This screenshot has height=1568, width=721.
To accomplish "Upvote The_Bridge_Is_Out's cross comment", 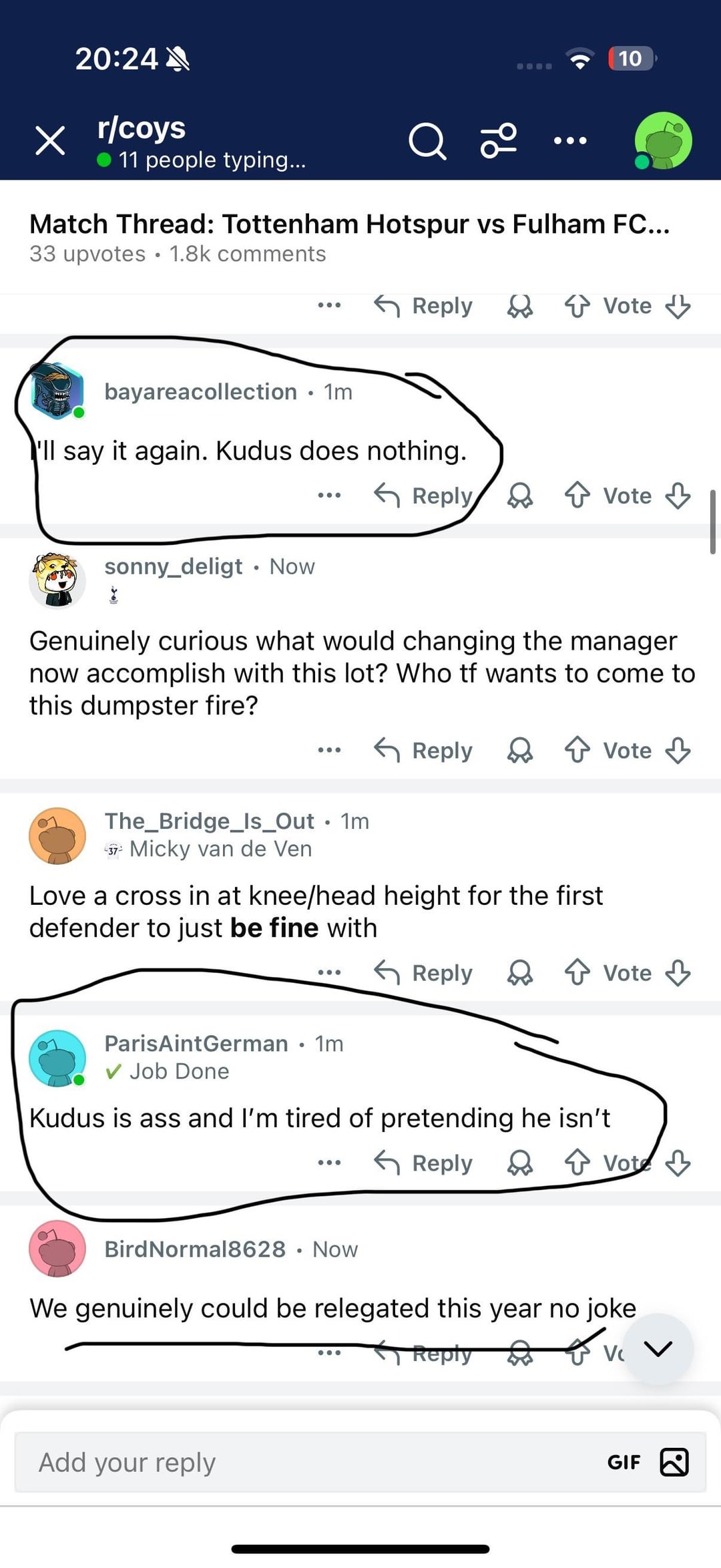I will [577, 973].
